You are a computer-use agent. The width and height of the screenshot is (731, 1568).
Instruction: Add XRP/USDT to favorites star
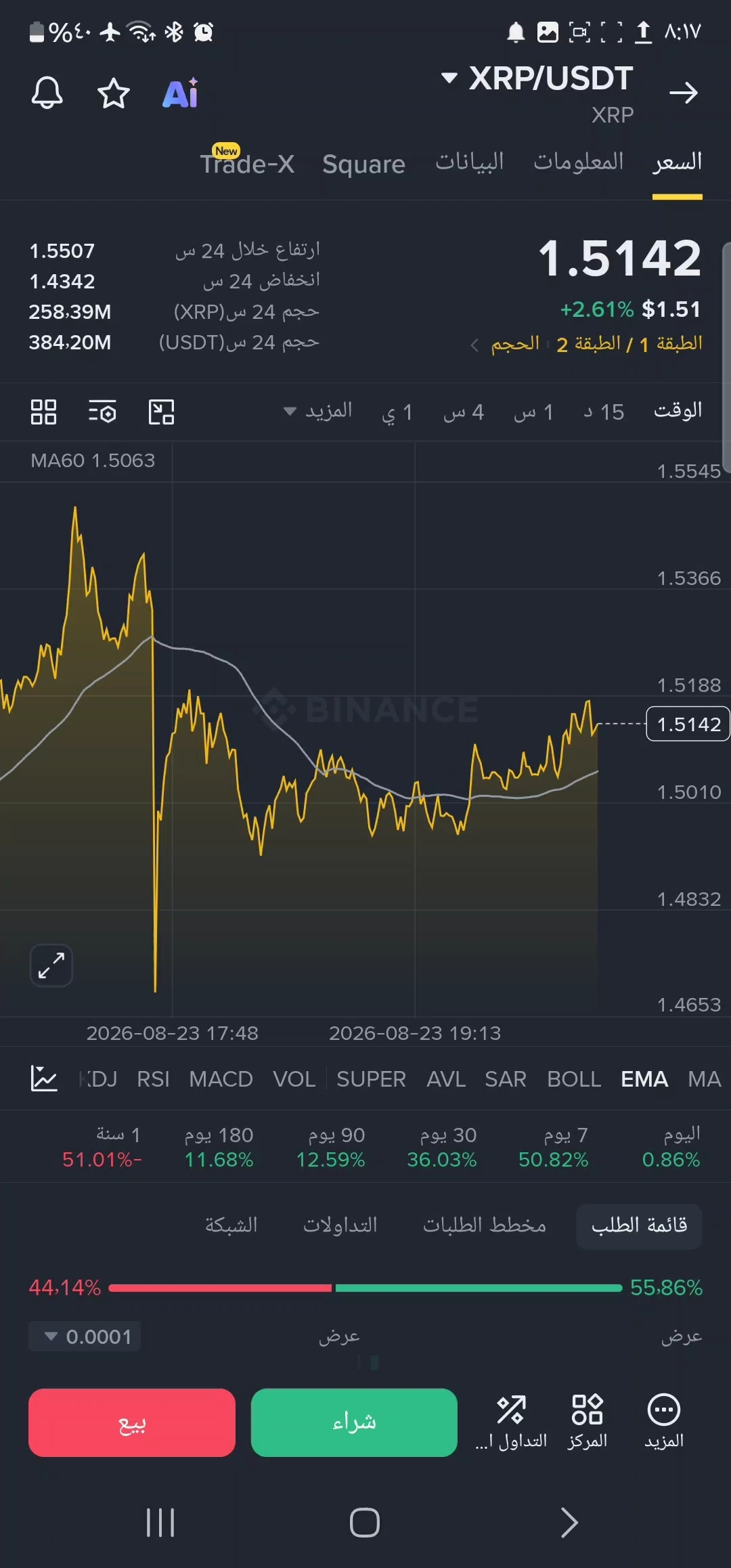pyautogui.click(x=114, y=93)
